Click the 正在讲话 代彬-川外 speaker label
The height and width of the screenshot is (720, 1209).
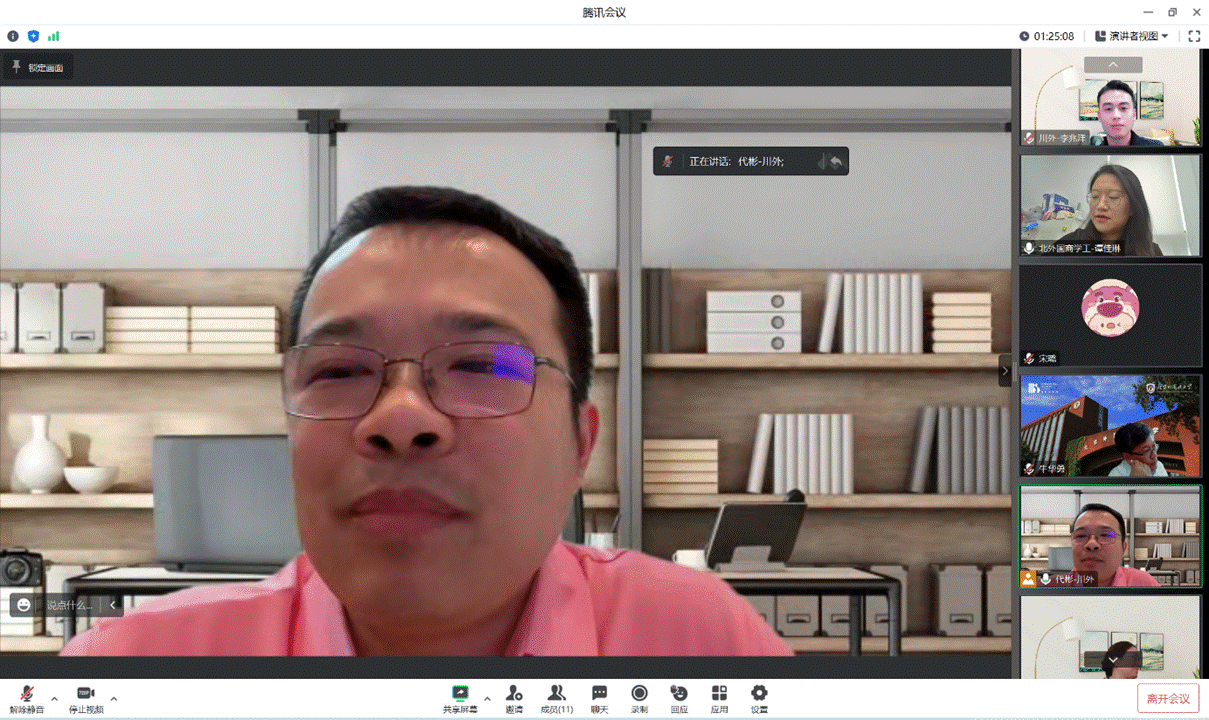point(737,161)
